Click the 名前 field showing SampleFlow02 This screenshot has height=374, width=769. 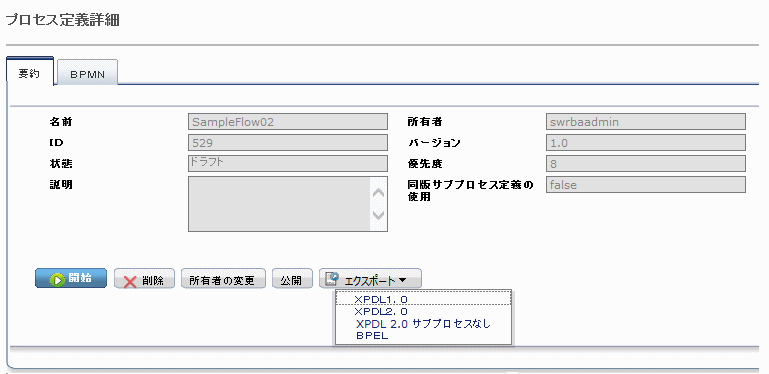pos(288,122)
